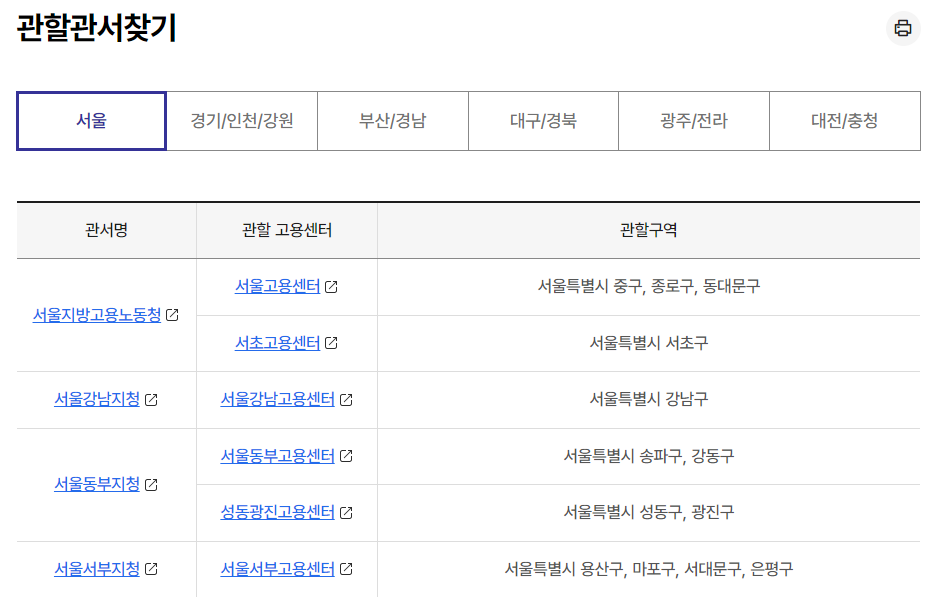
Task: Select the 대전/충청 tab
Action: (845, 120)
